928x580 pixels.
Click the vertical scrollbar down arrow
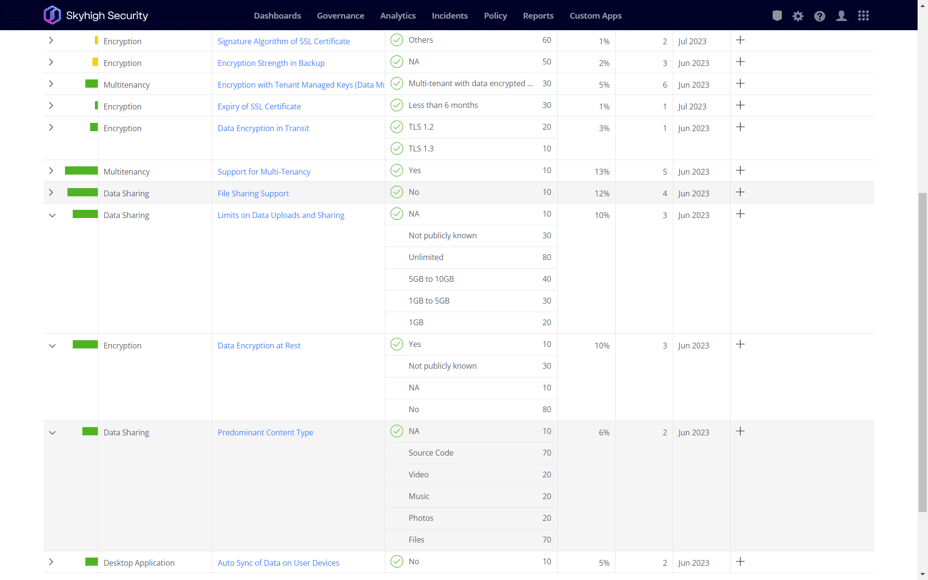coord(922,574)
